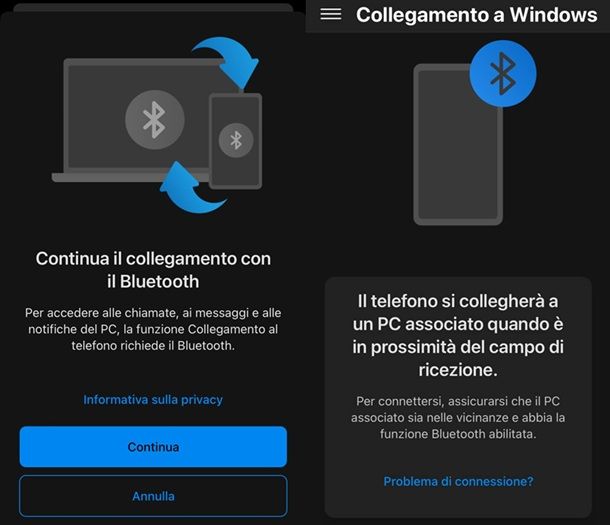Click the gray phone illustration on right

(458, 144)
